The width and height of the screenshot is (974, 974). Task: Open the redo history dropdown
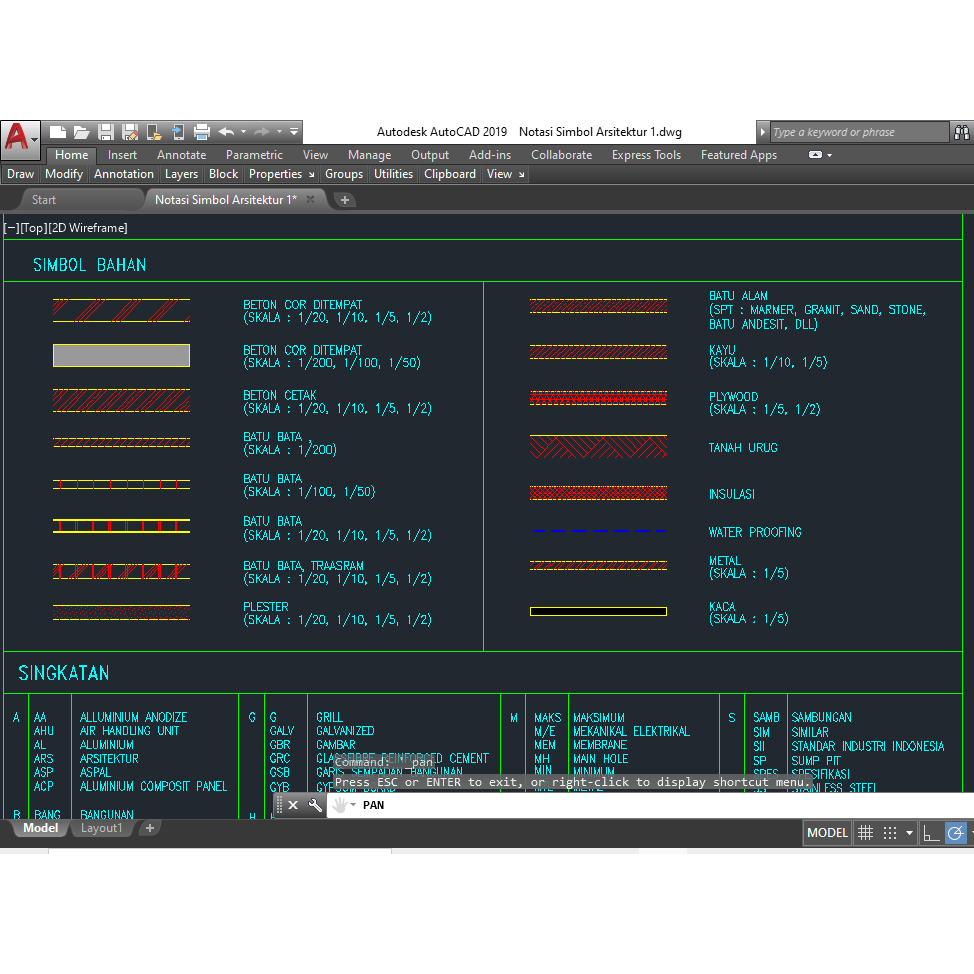(x=280, y=132)
